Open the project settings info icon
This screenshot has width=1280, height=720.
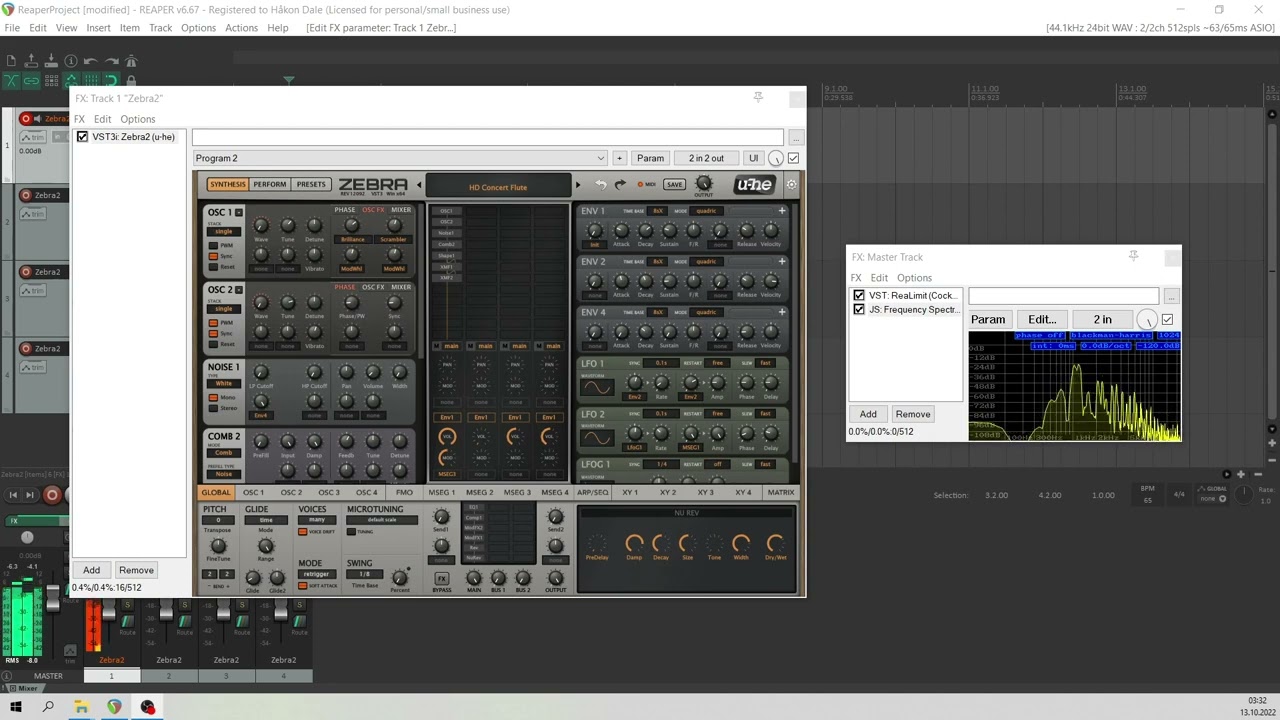click(x=71, y=62)
